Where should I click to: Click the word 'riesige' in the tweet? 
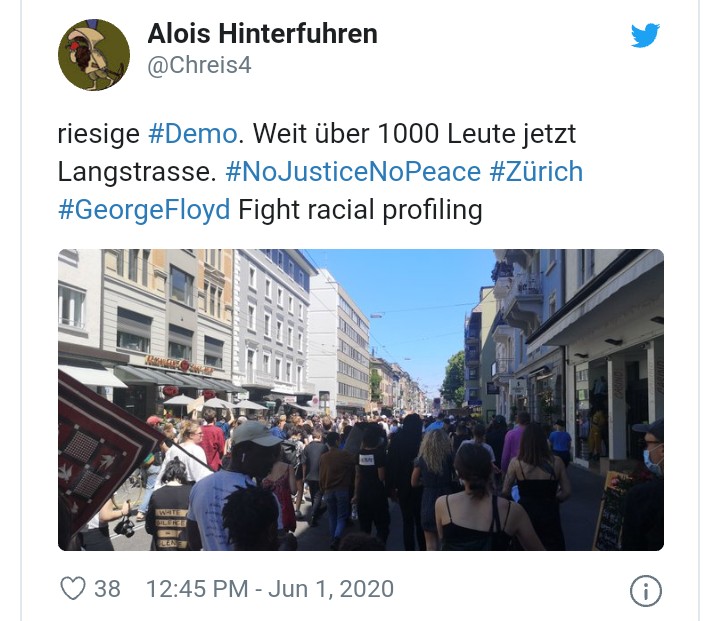99,134
